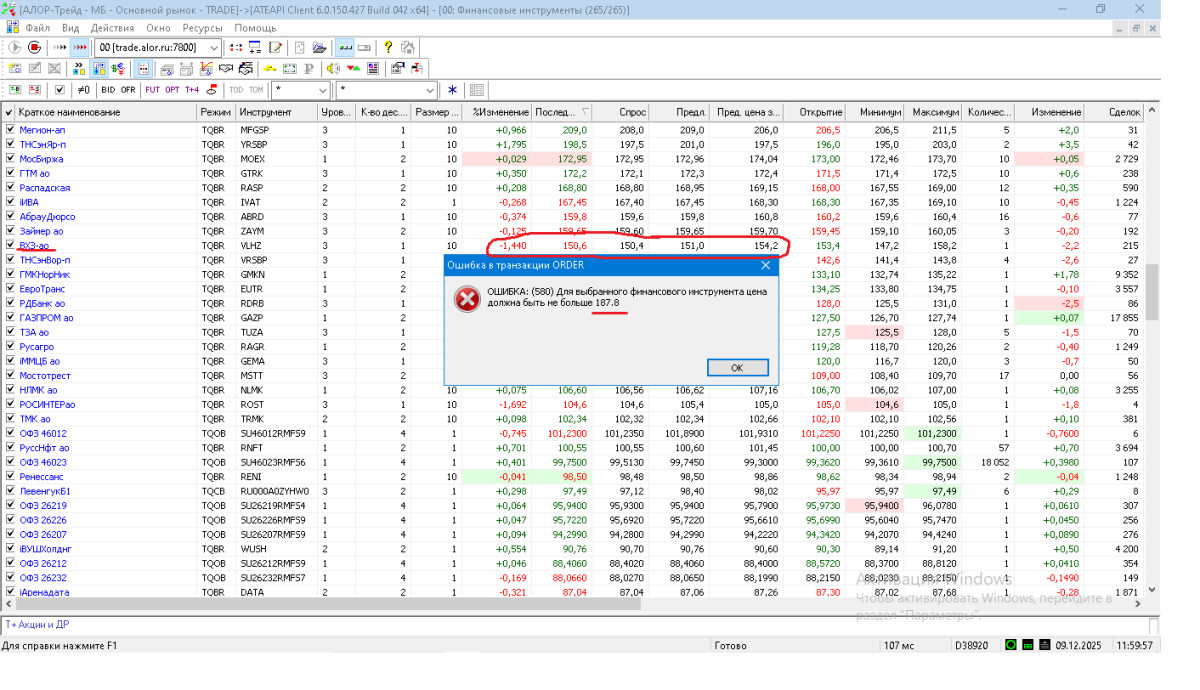Click the red stop/disconnect icon in toolbar
Viewport: 1200px width, 690px height.
point(35,47)
